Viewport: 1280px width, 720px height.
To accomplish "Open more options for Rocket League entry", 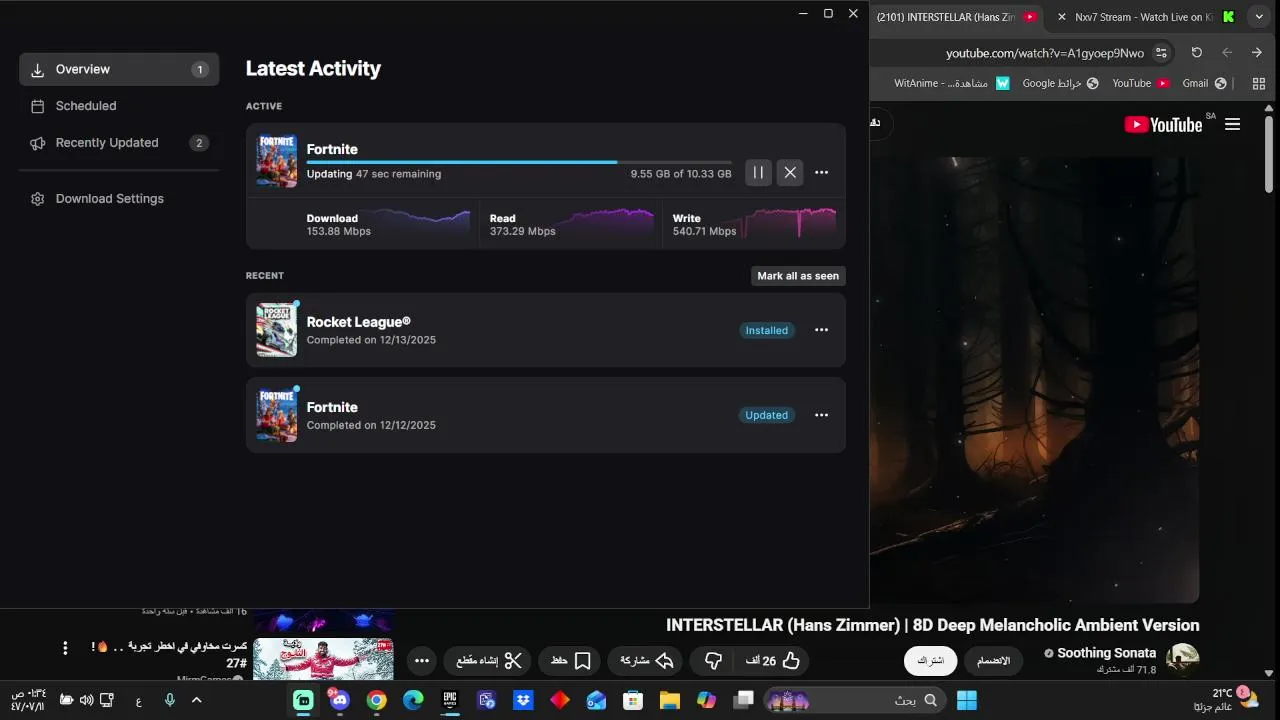I will 821,330.
